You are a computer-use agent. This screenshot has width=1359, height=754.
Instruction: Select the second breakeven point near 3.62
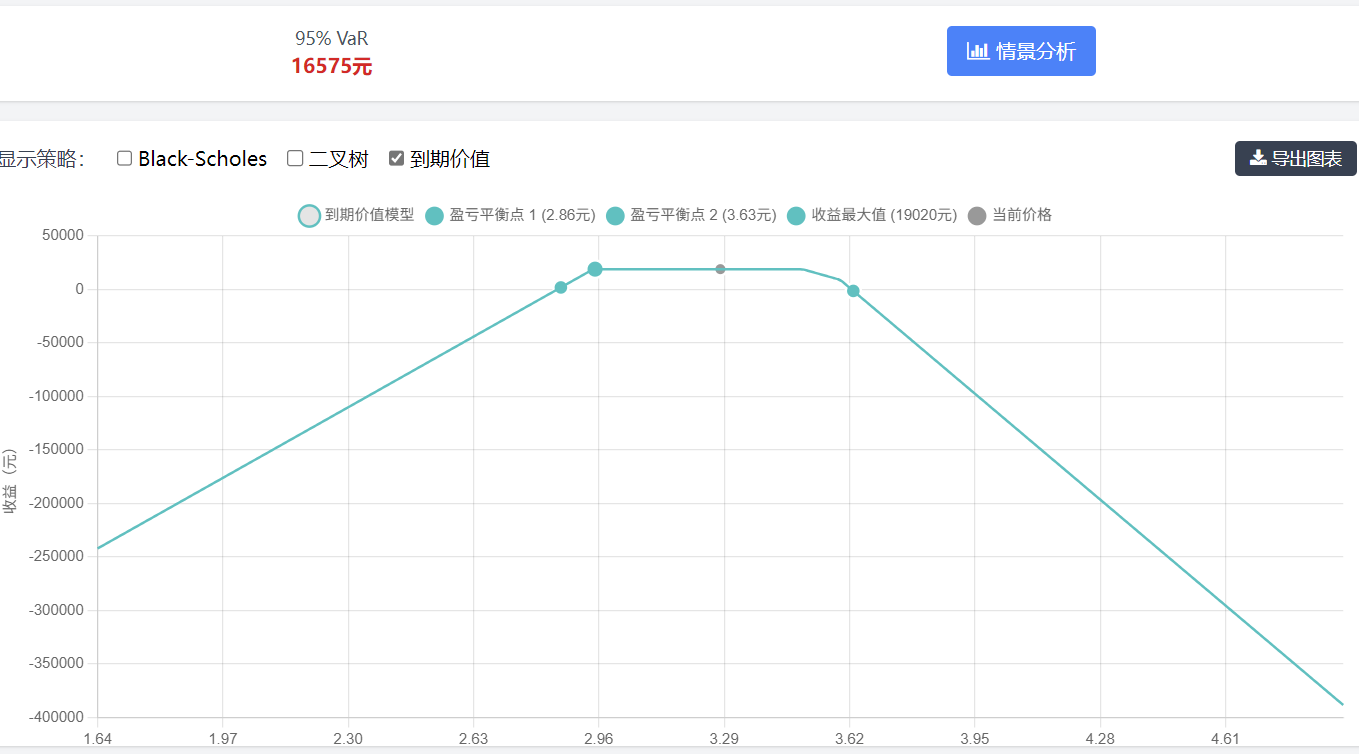tap(853, 291)
